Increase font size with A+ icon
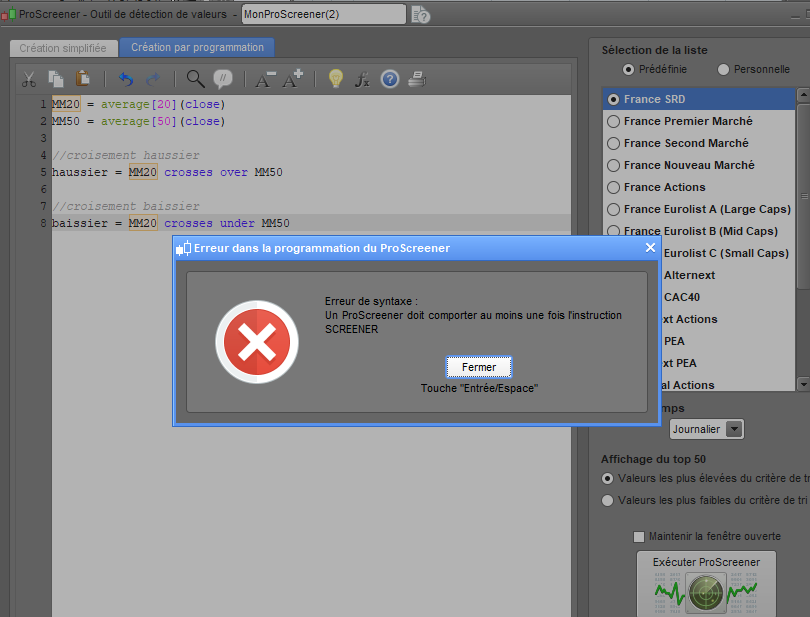This screenshot has height=617, width=810. (292, 79)
